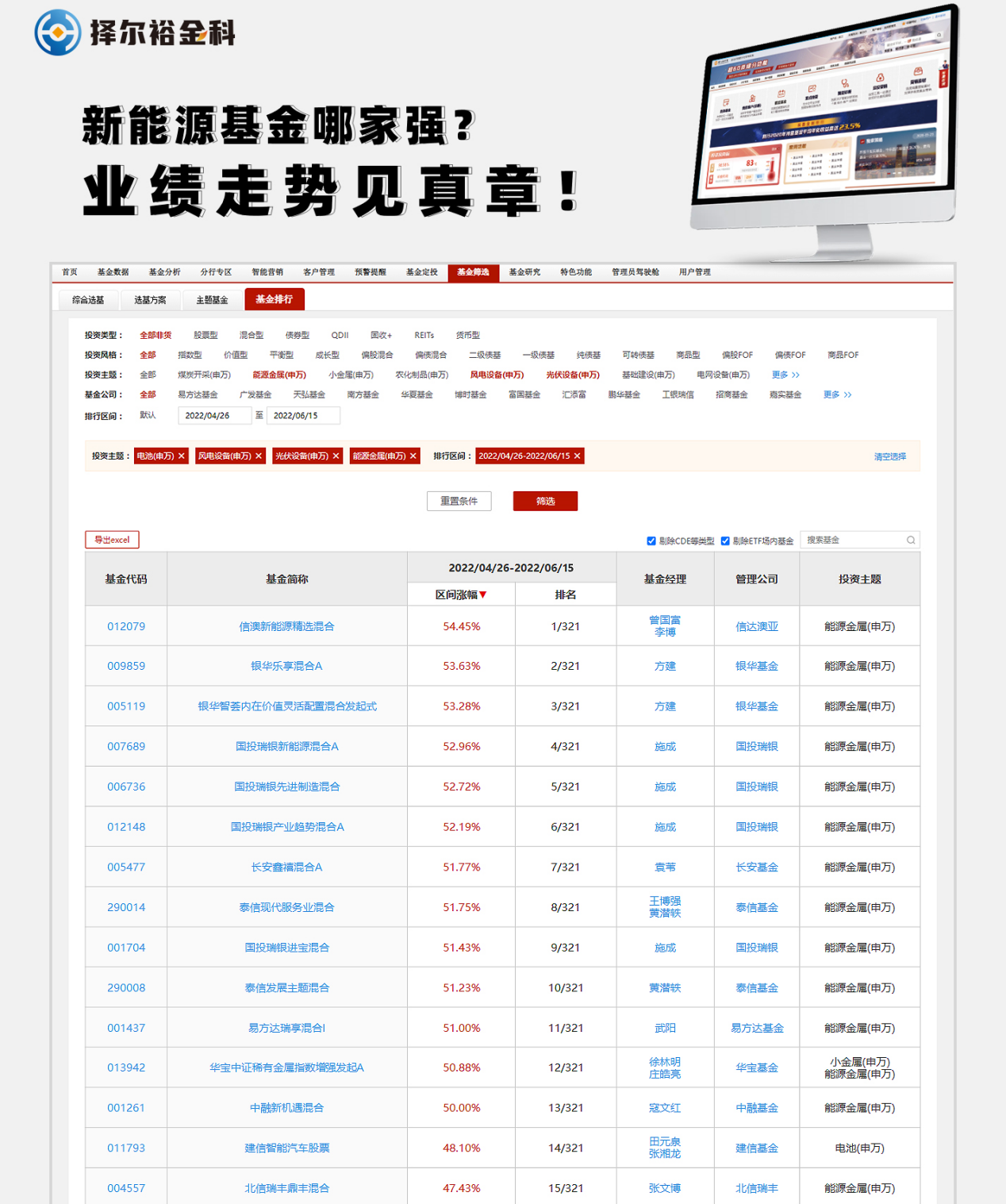Viewport: 1006px width, 1204px height.
Task: Switch to the 主题基金 tab
Action: (212, 300)
